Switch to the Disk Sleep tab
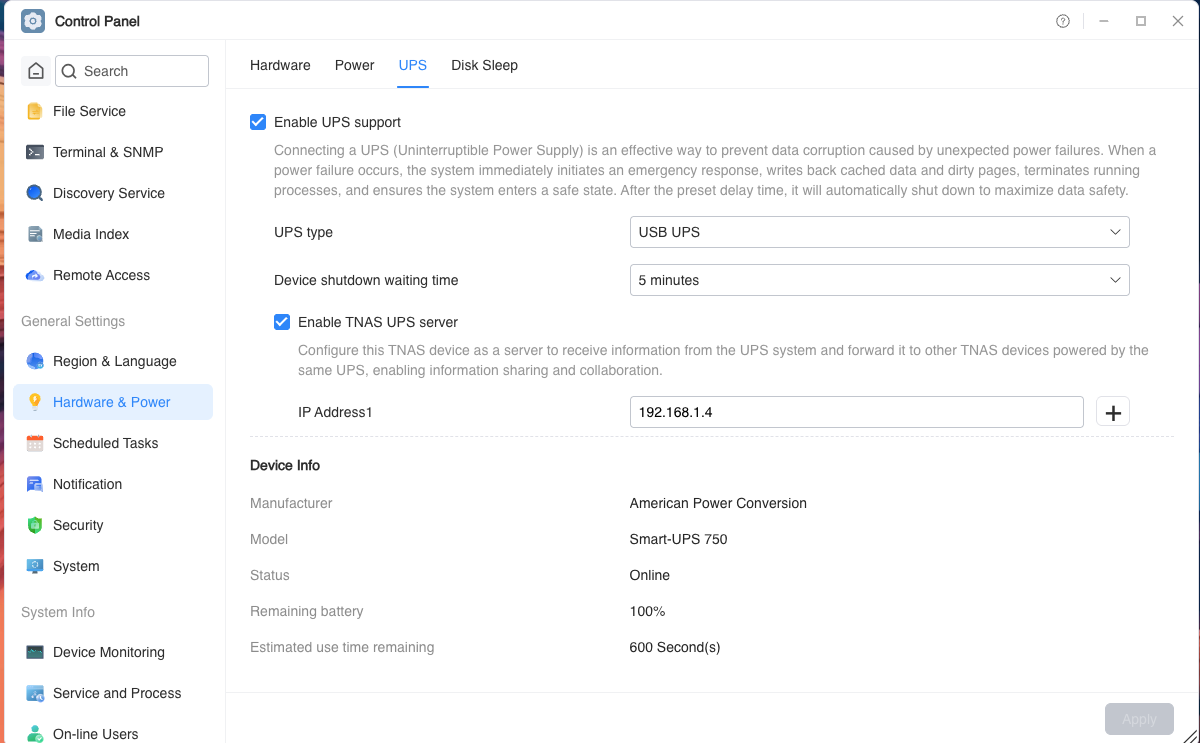 pyautogui.click(x=484, y=65)
